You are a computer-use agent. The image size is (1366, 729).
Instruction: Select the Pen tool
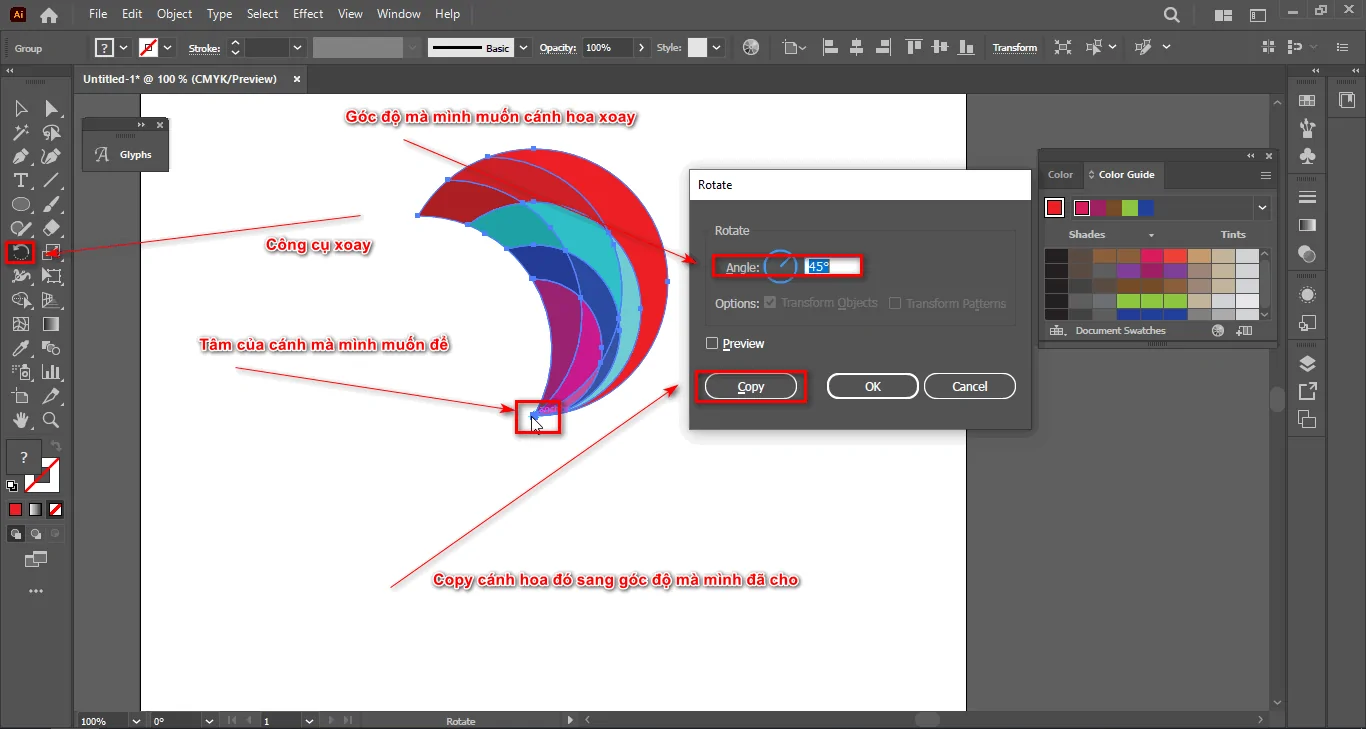[20, 156]
